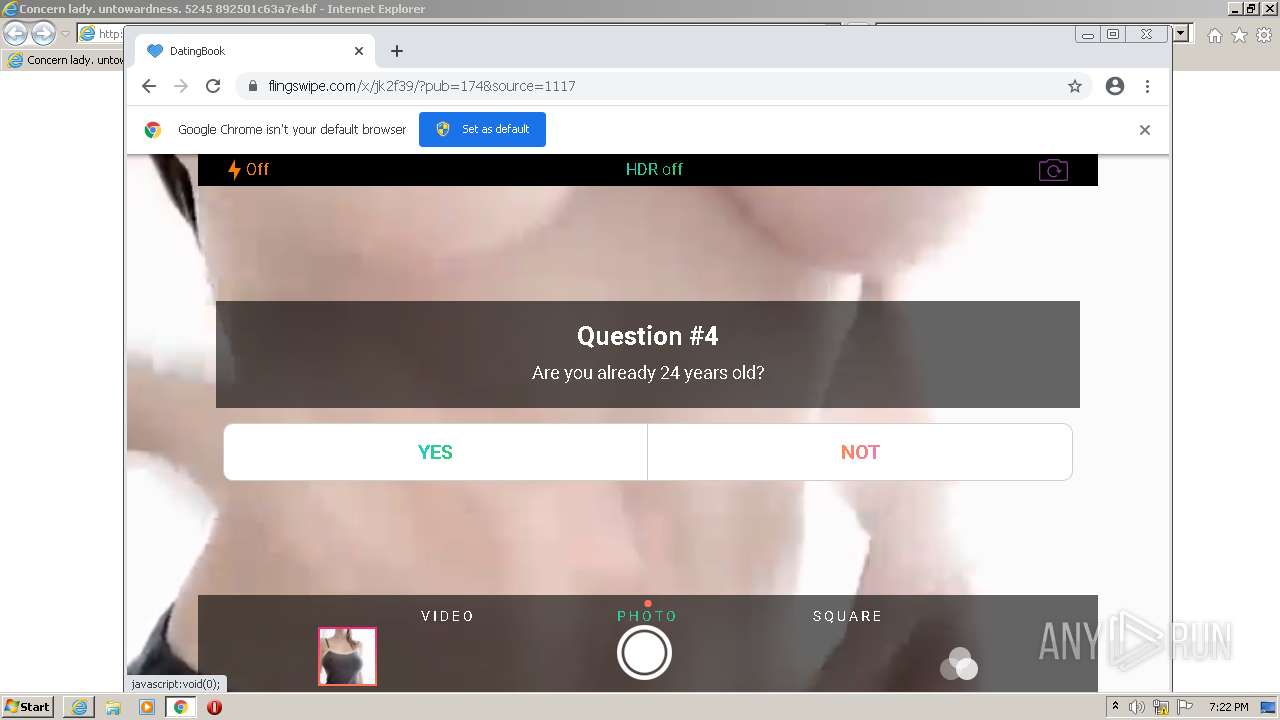1280x720 pixels.
Task: Click the Internet Explorer address field
Action: point(100,34)
